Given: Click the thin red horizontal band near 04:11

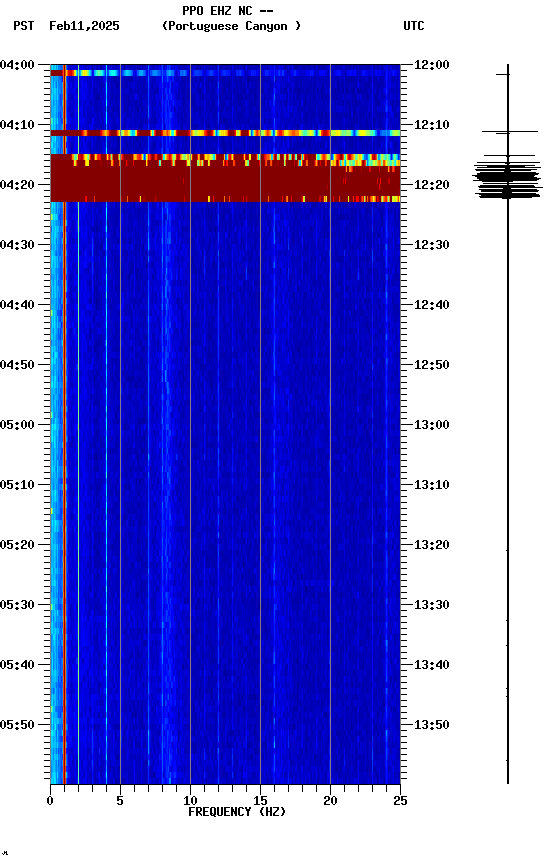Looking at the screenshot, I should (225, 133).
